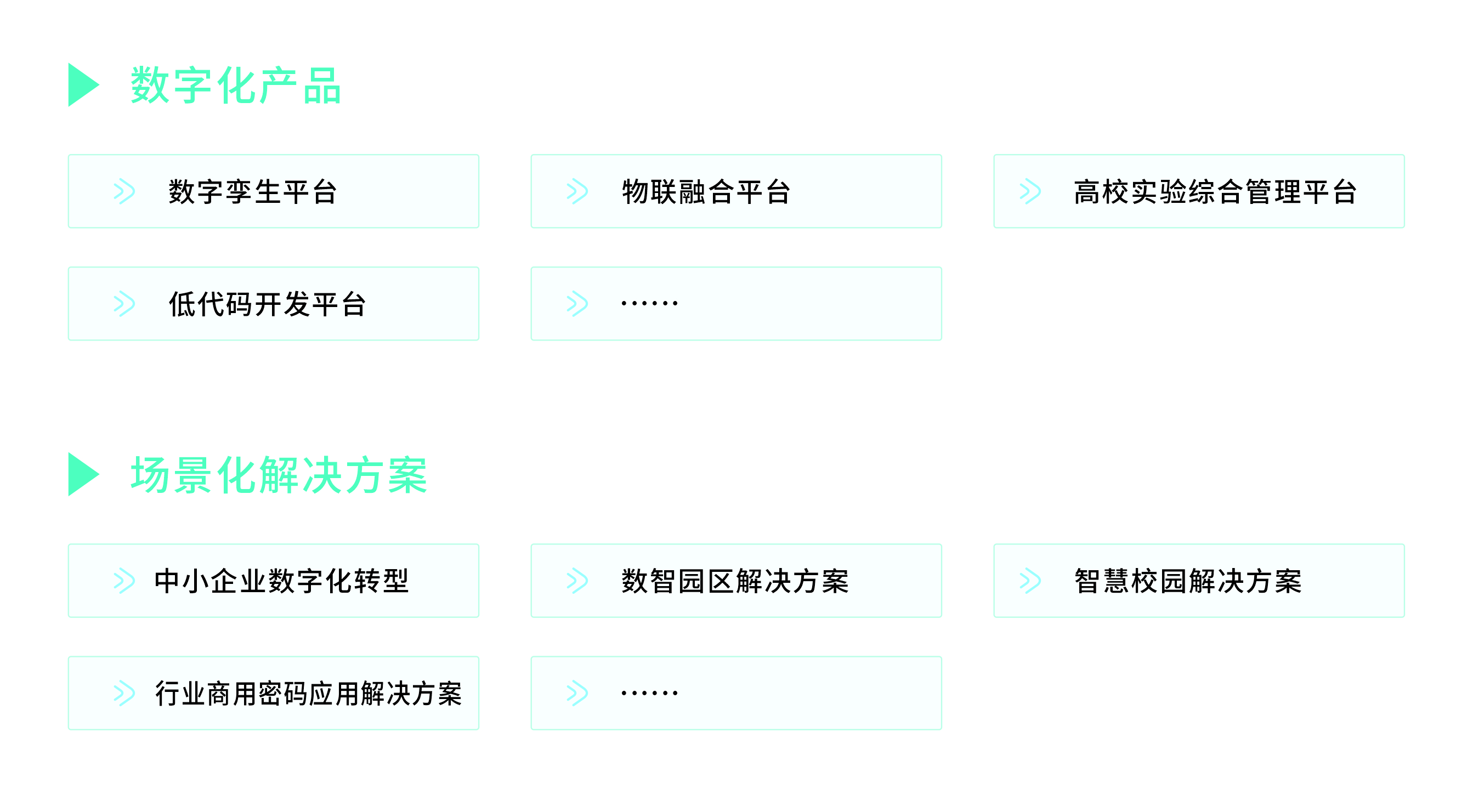The width and height of the screenshot is (1473, 812).
Task: Click chevron icon before 行业商用密码应用解决方案
Action: click(124, 693)
